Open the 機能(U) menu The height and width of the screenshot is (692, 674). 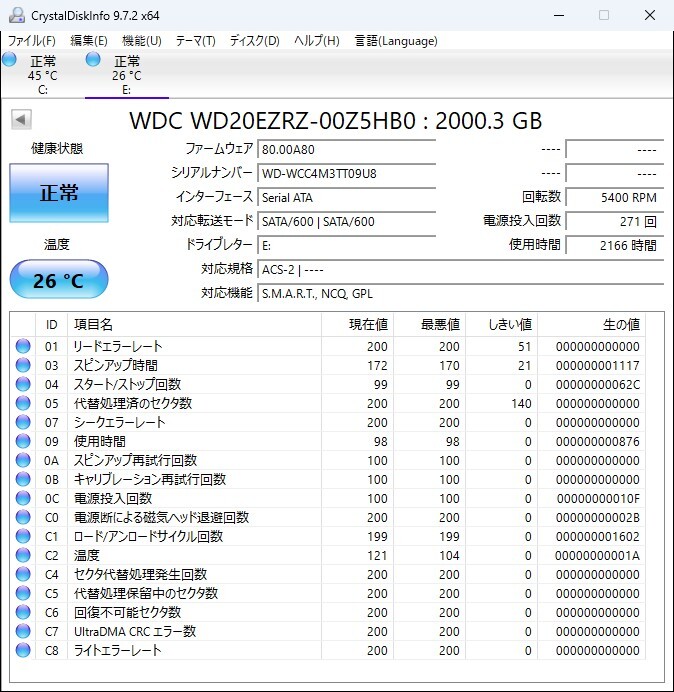coord(142,41)
